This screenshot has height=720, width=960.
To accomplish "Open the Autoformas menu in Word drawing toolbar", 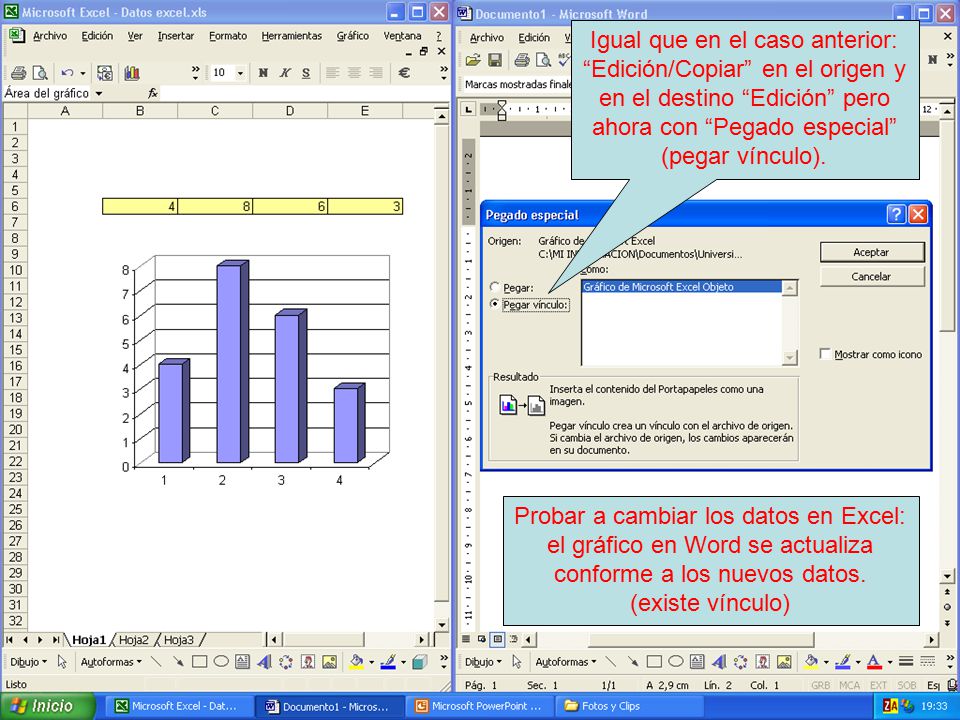I will [566, 662].
